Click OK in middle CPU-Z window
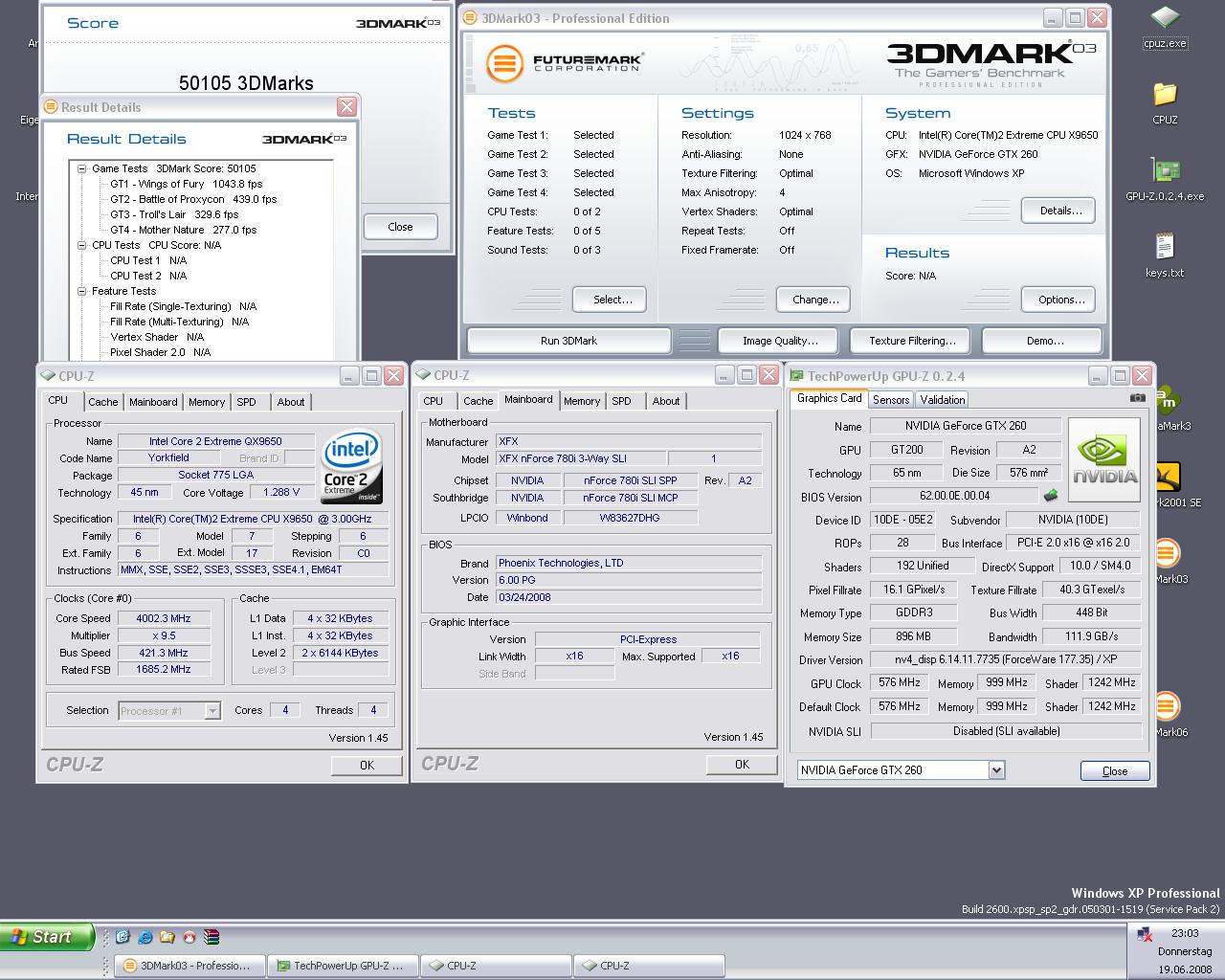The height and width of the screenshot is (980, 1225). [742, 765]
